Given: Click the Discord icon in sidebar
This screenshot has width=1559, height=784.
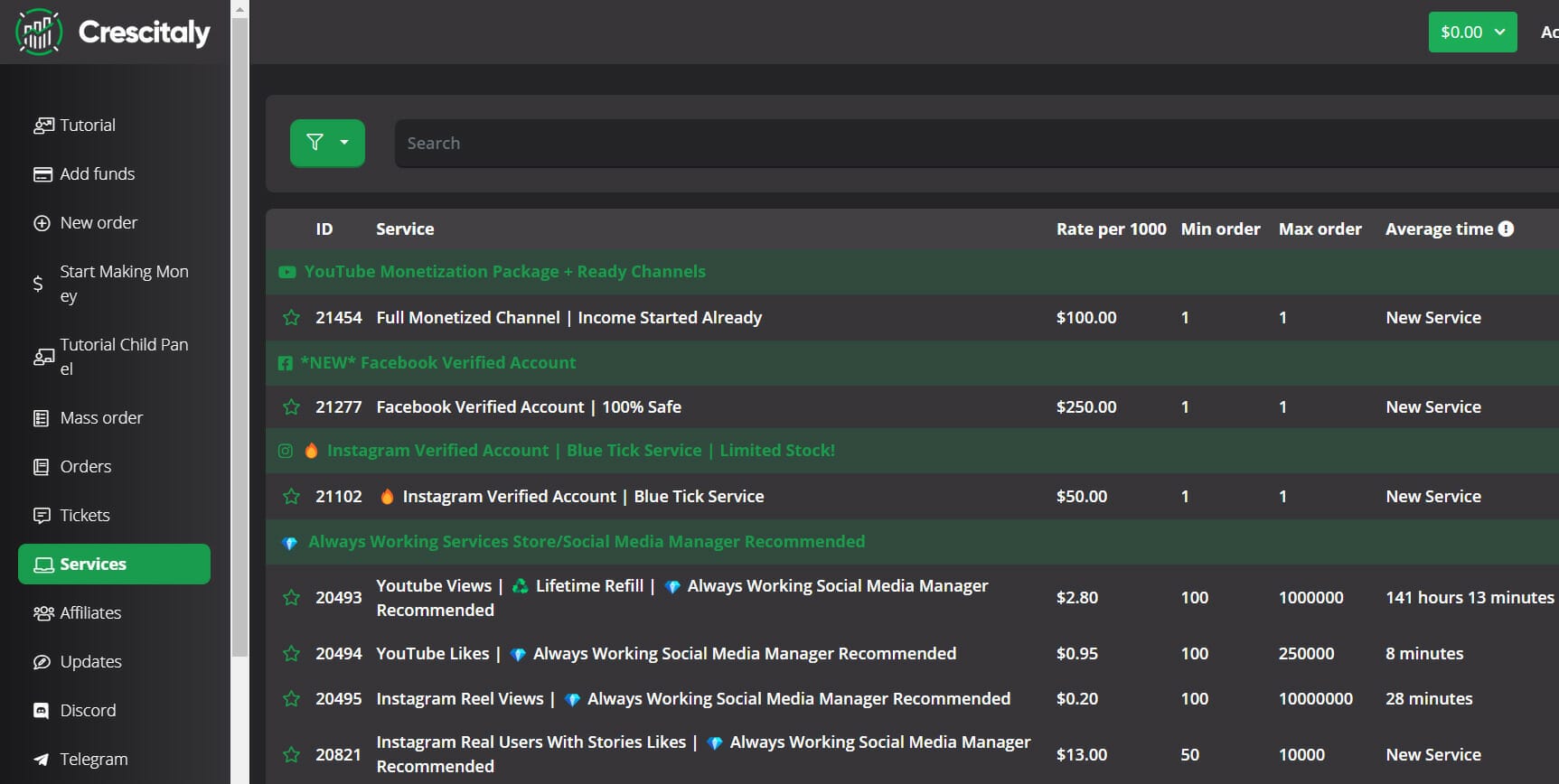Looking at the screenshot, I should click(42, 711).
